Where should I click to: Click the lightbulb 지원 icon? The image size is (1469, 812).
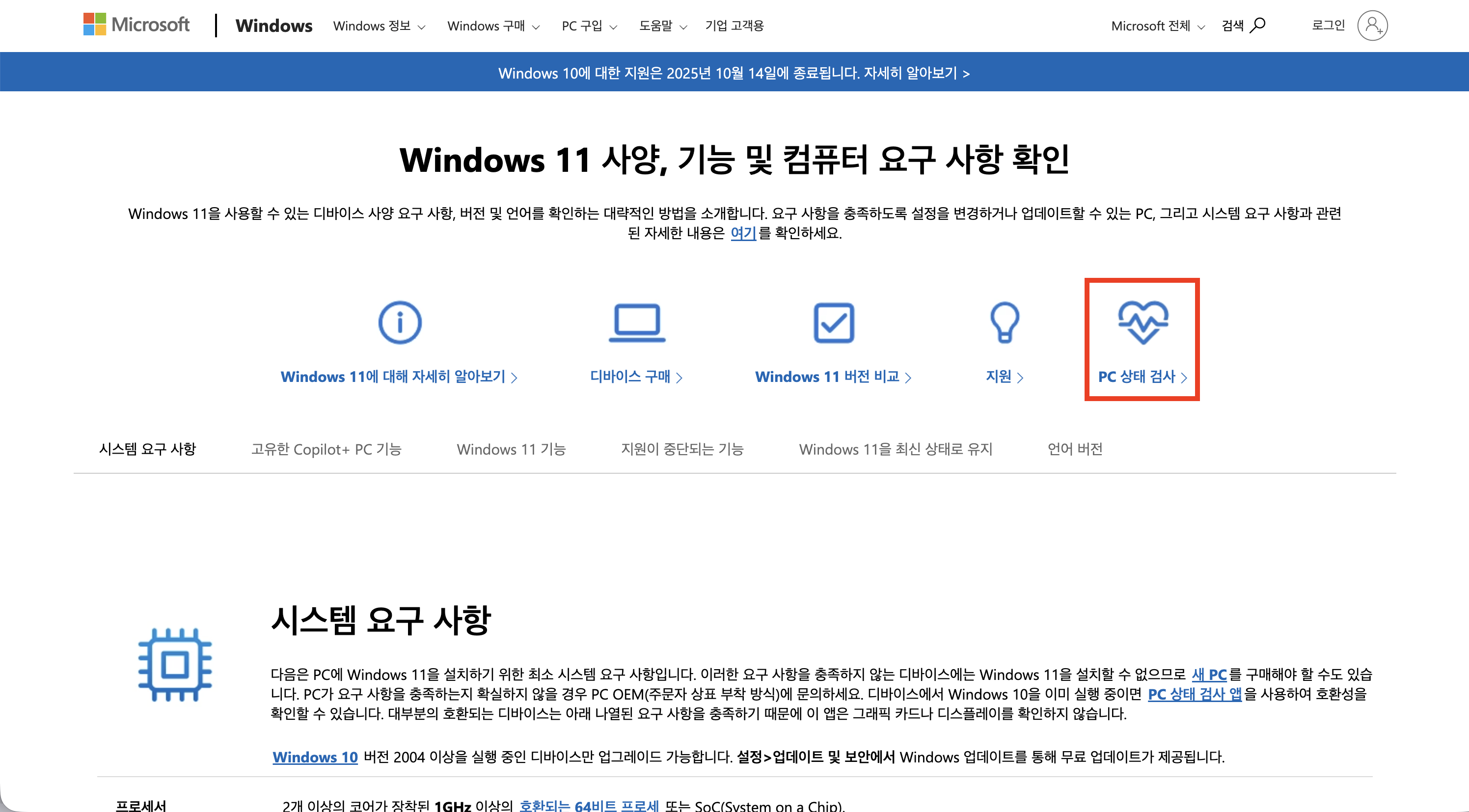pos(1005,322)
